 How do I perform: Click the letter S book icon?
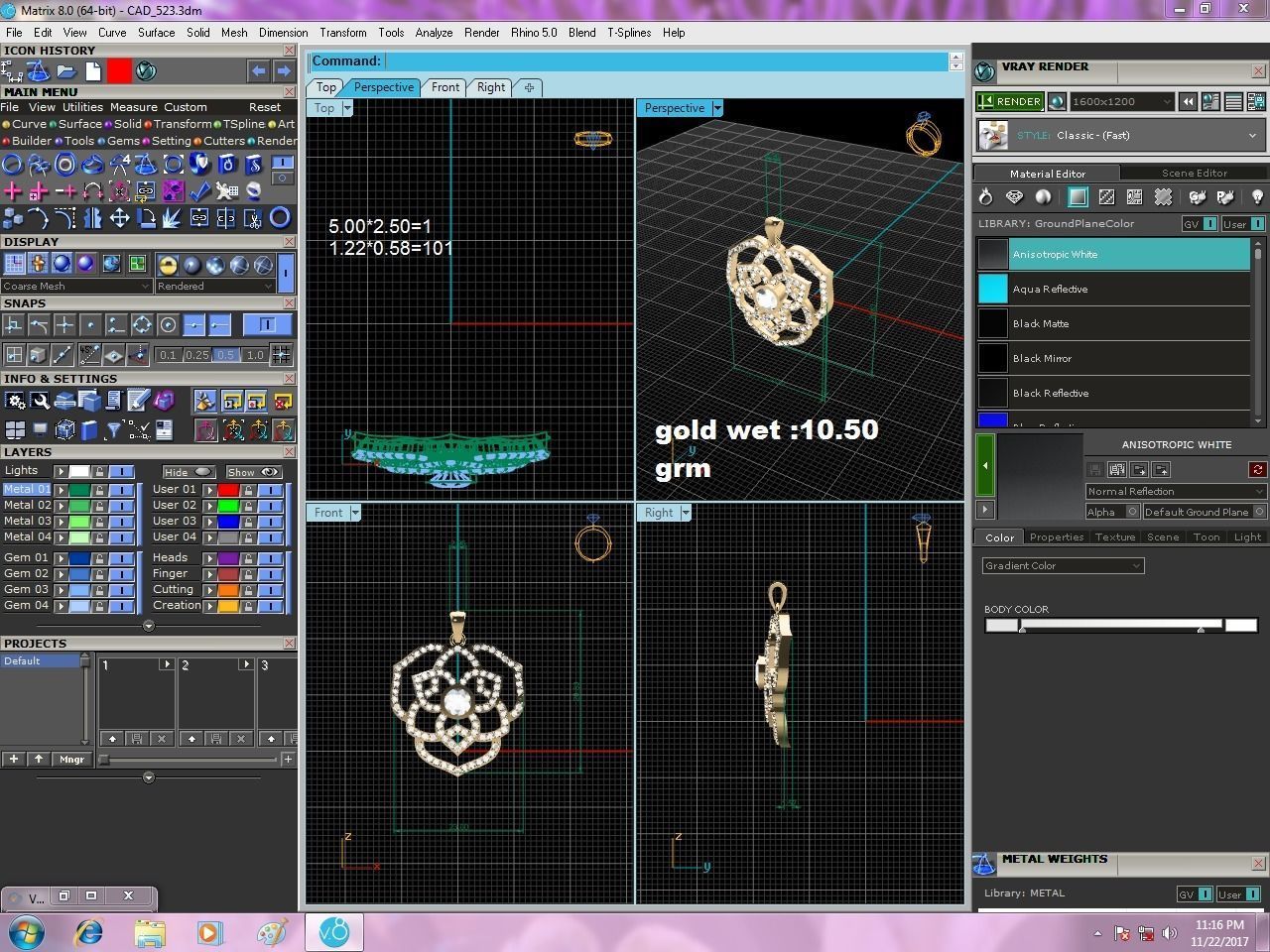tap(253, 165)
